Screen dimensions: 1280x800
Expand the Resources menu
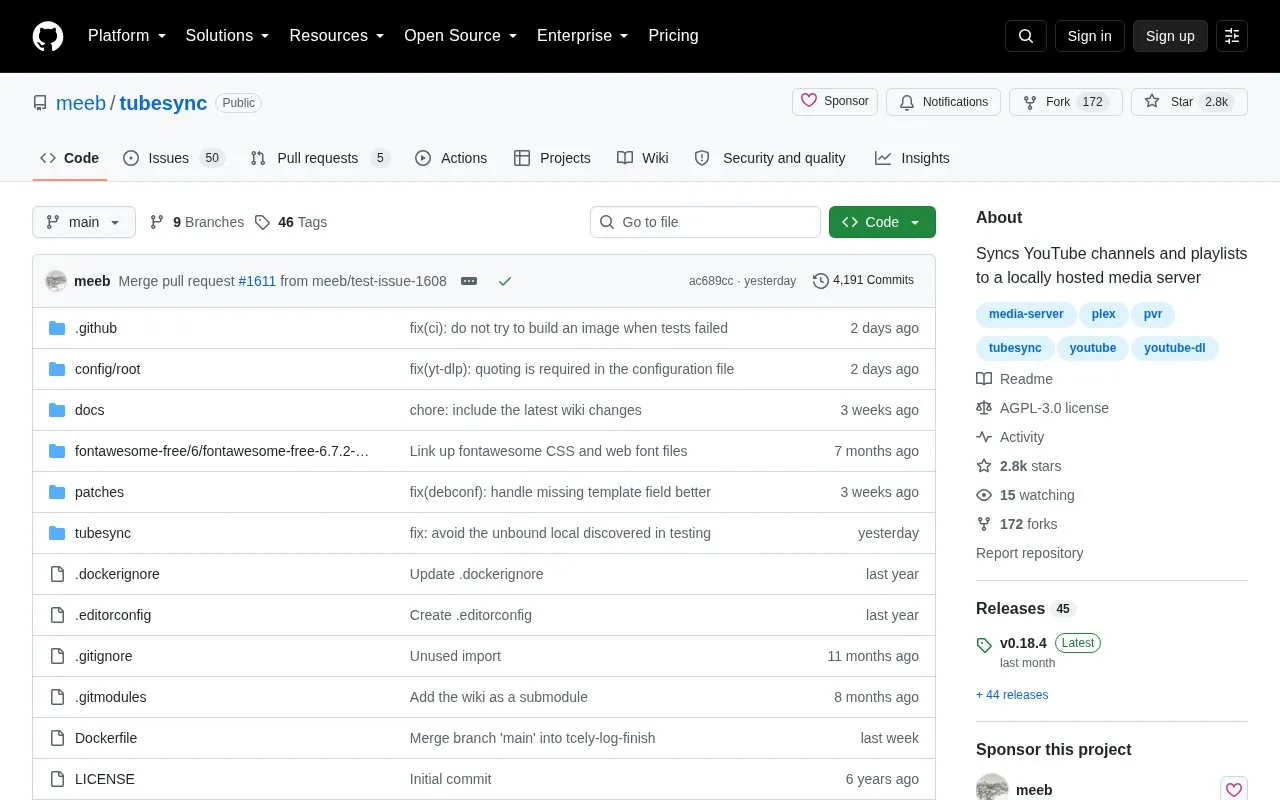pos(337,36)
